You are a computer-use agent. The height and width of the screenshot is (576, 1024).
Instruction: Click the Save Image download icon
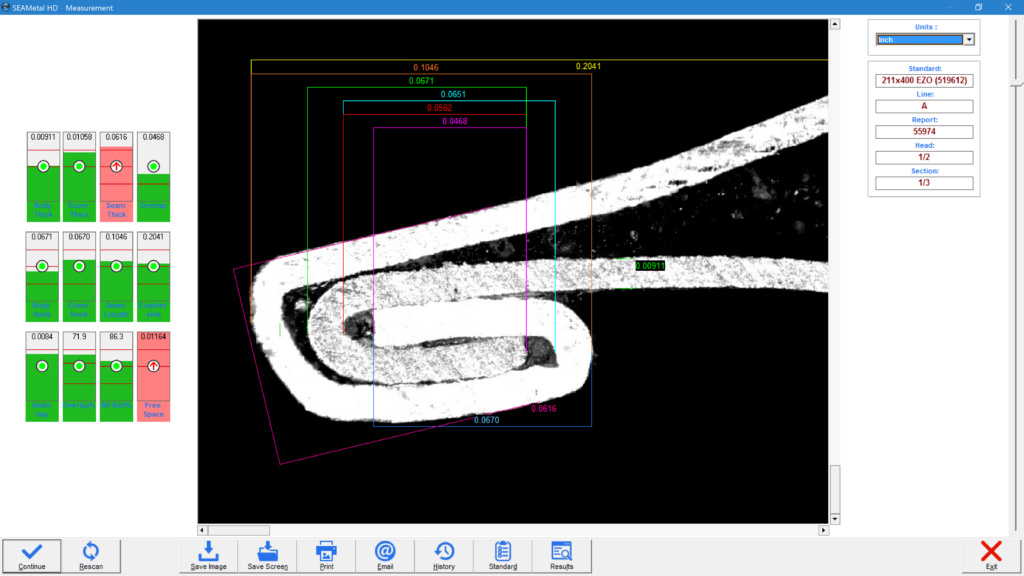tap(208, 555)
